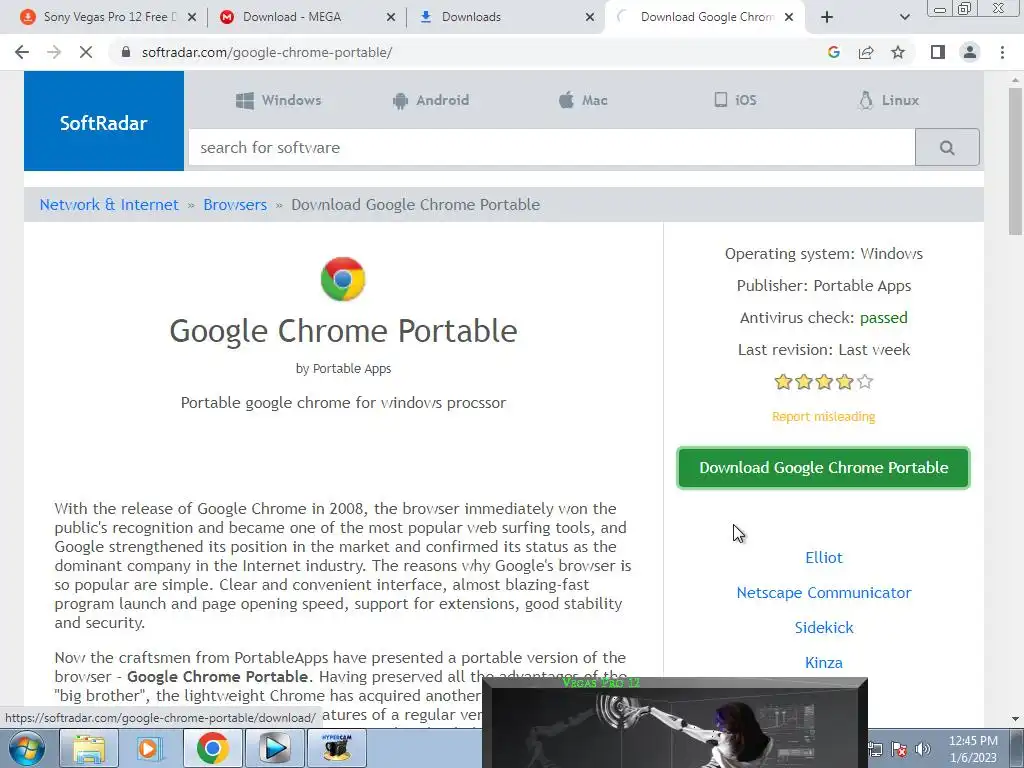Screen dimensions: 1024x768
Task: Close the Sony Vegas Pro 12 tab
Action: click(x=192, y=17)
